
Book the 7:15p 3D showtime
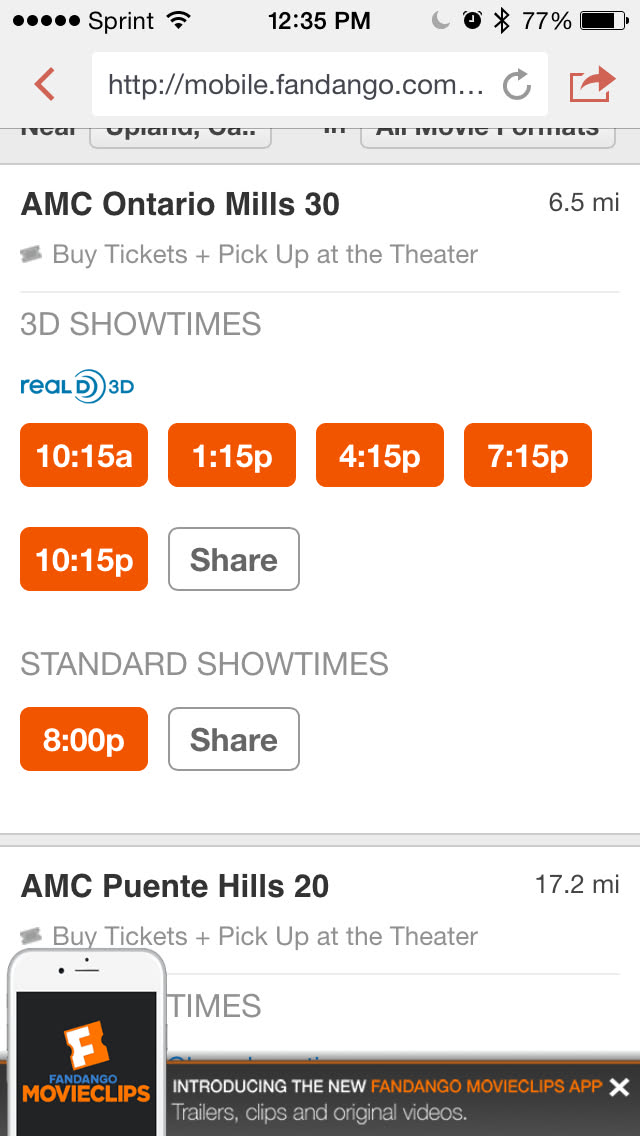click(x=528, y=456)
